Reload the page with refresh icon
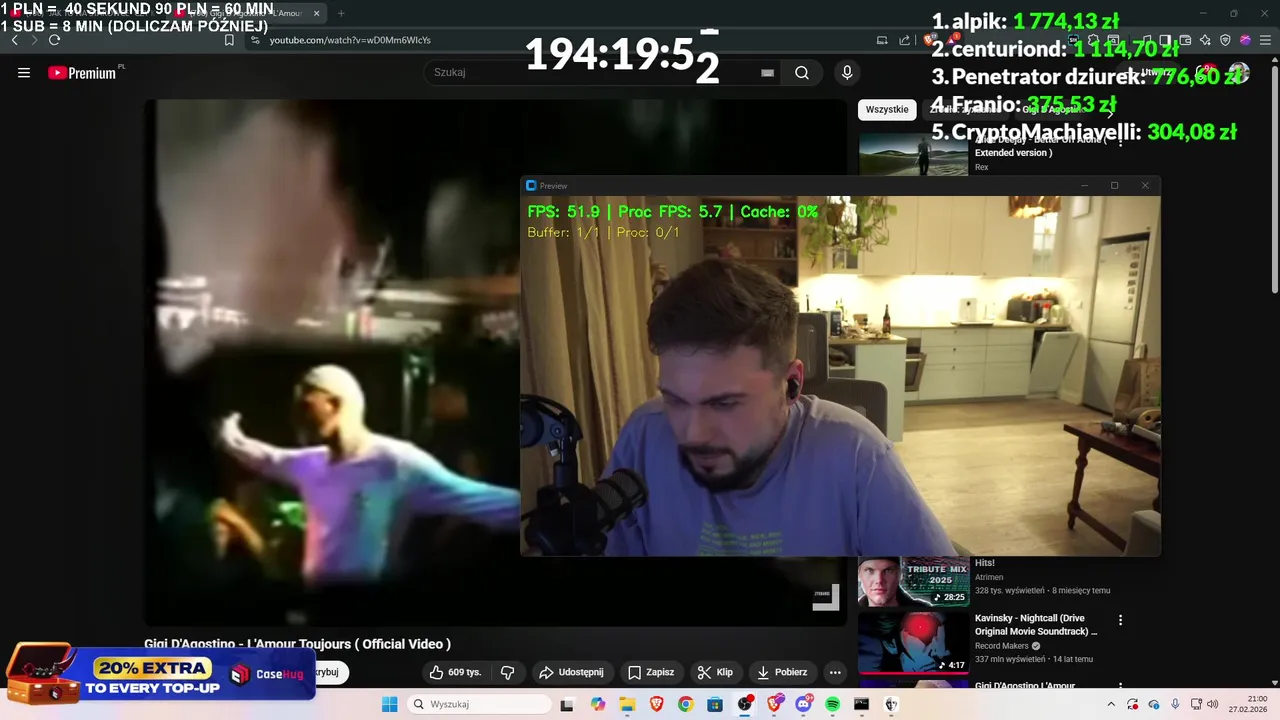This screenshot has width=1280, height=720. coord(54,40)
